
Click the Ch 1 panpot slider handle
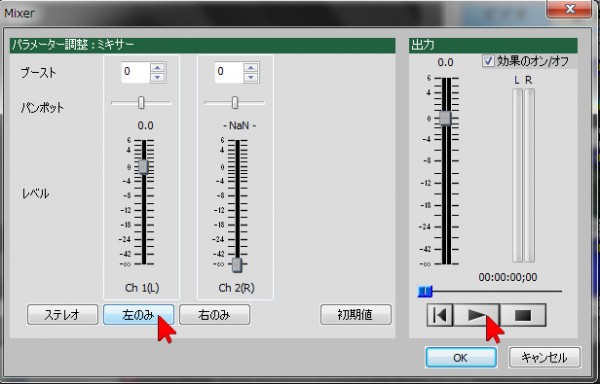pyautogui.click(x=141, y=103)
